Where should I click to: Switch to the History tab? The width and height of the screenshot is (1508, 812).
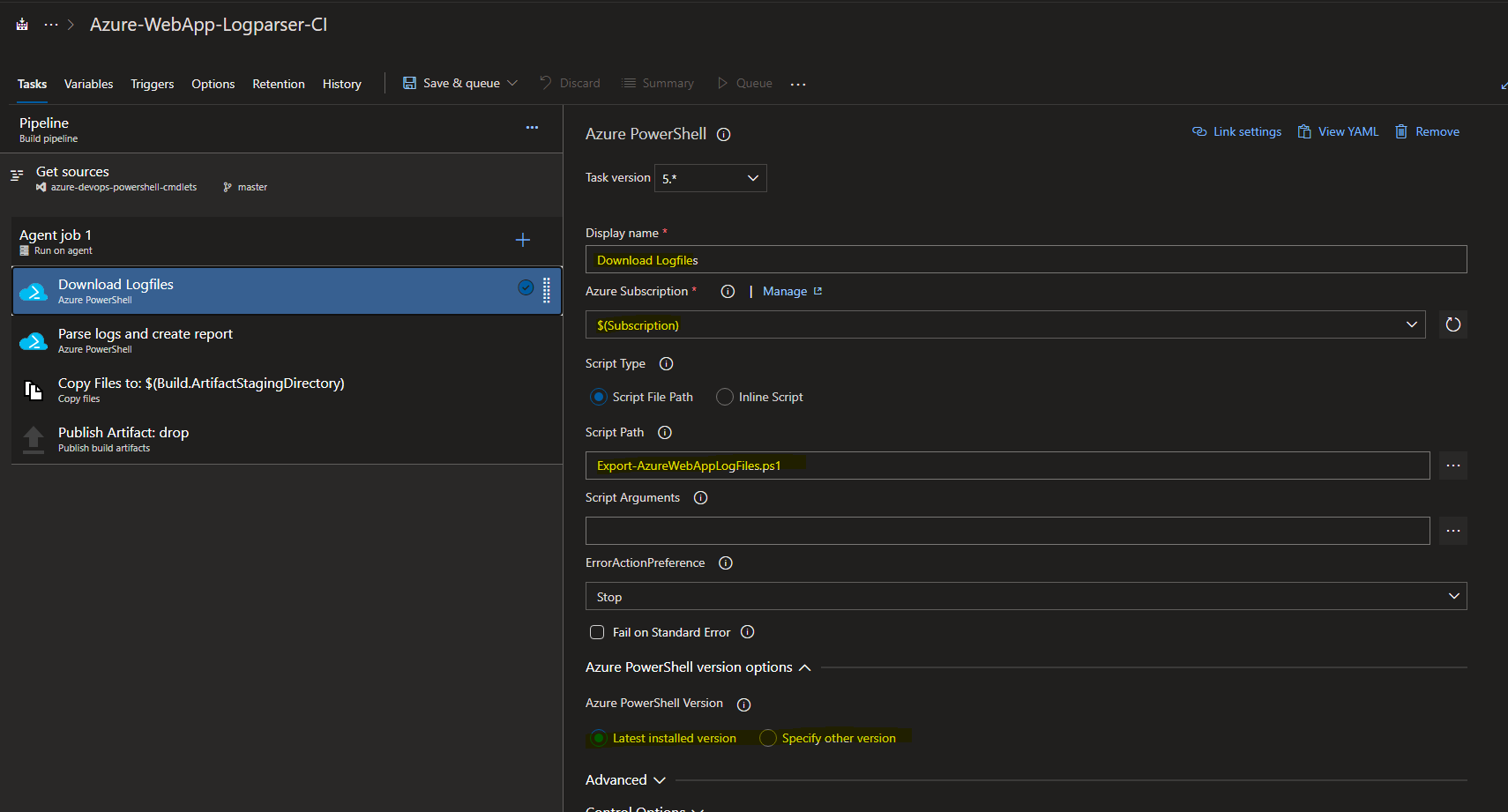(x=342, y=85)
